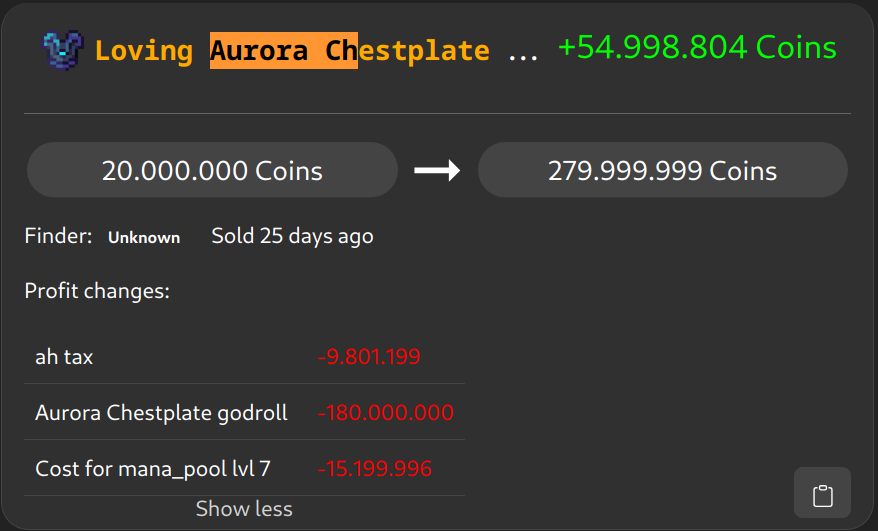878x531 pixels.
Task: Click the white arrow between prices
Action: pyautogui.click(x=437, y=171)
